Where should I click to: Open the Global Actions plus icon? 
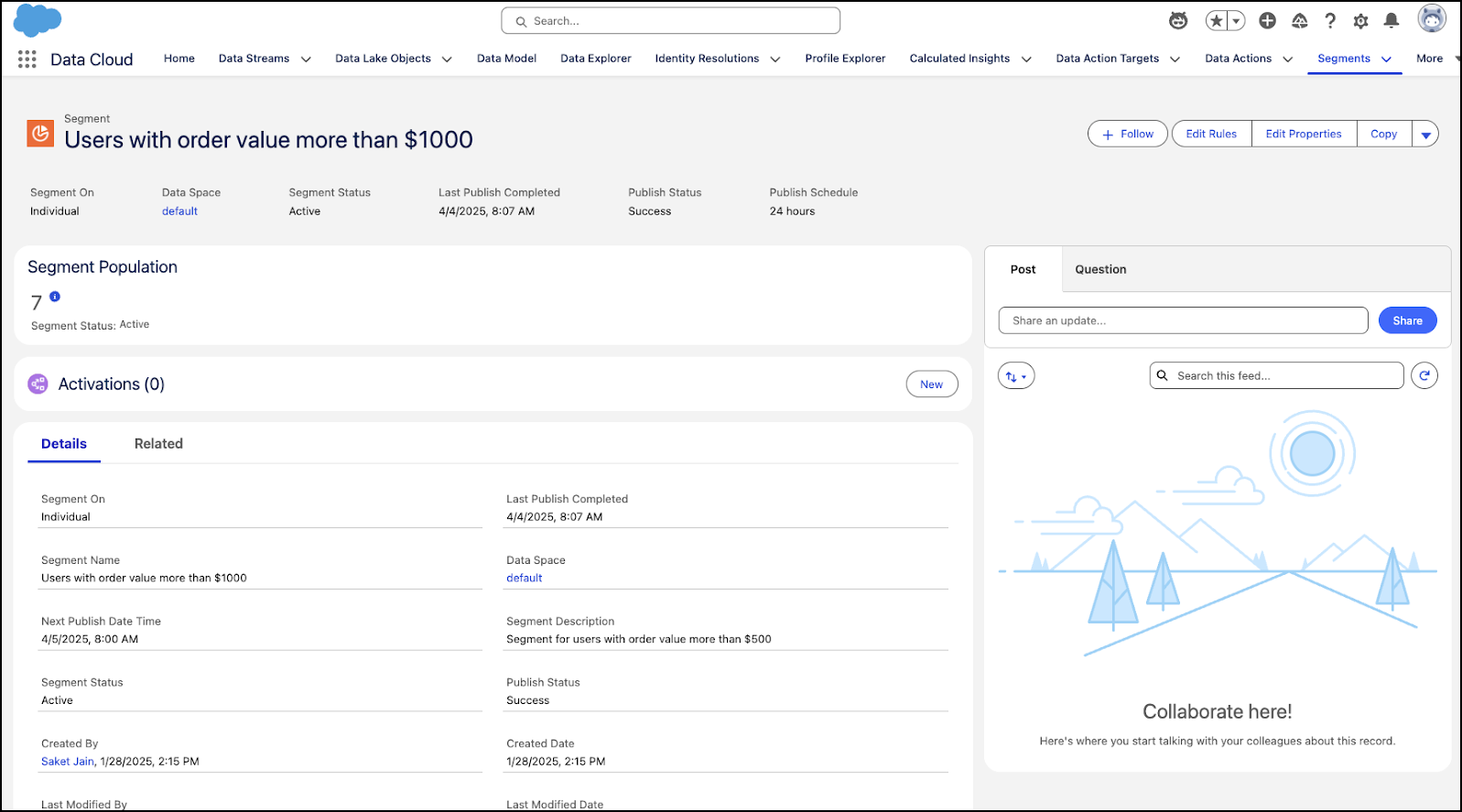[1268, 21]
